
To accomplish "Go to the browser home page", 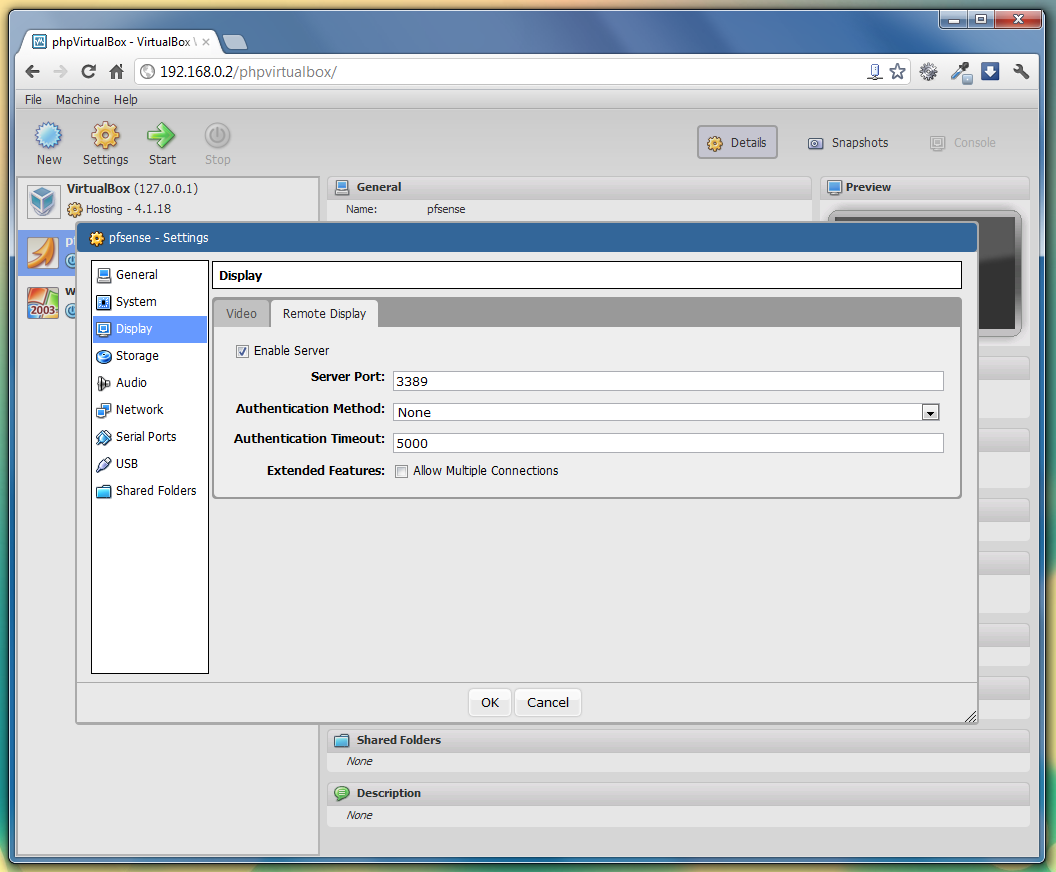I will coord(117,71).
